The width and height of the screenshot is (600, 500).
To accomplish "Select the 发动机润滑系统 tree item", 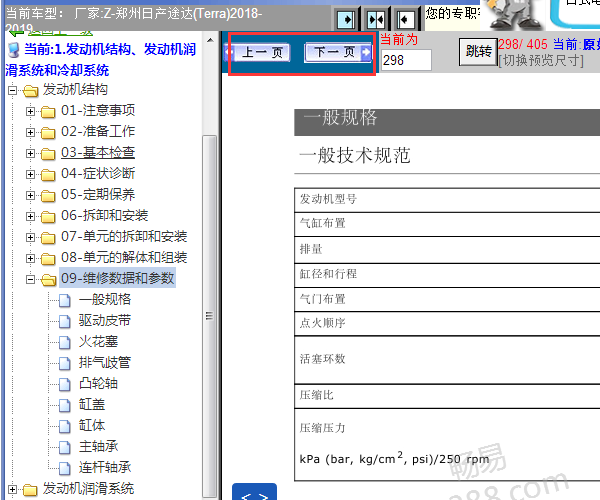I will pyautogui.click(x=88, y=489).
